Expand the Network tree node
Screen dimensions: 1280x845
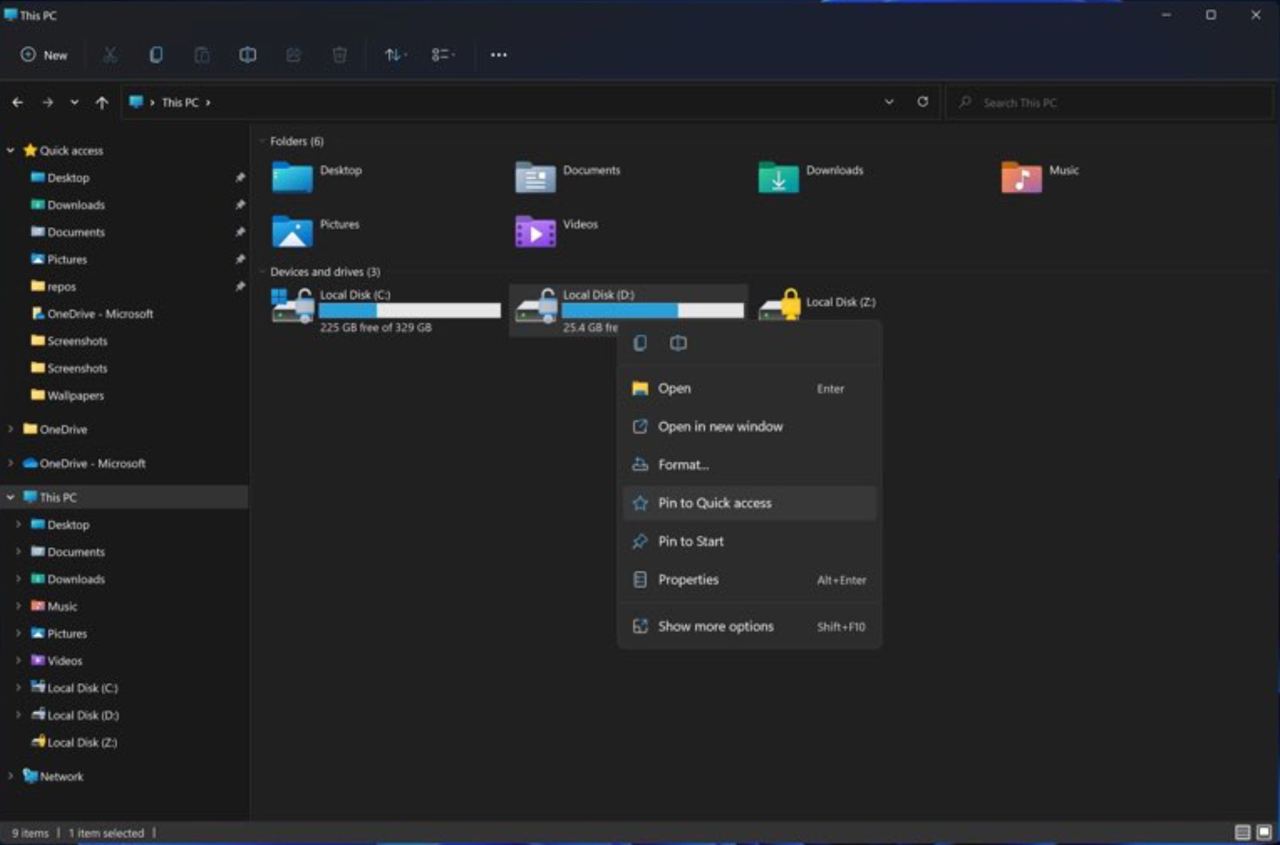10,776
